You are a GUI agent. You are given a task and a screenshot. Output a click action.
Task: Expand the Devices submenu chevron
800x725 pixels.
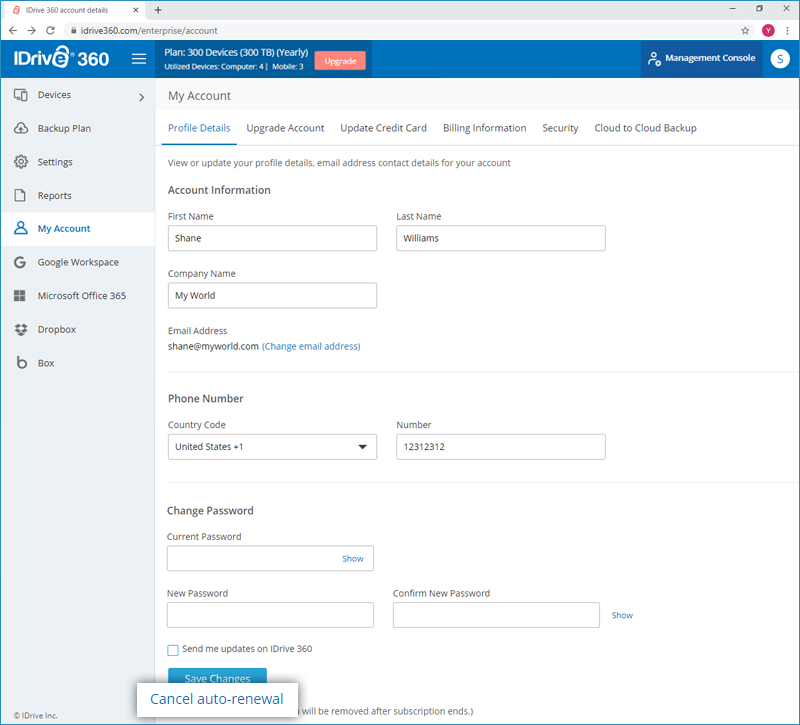141,97
